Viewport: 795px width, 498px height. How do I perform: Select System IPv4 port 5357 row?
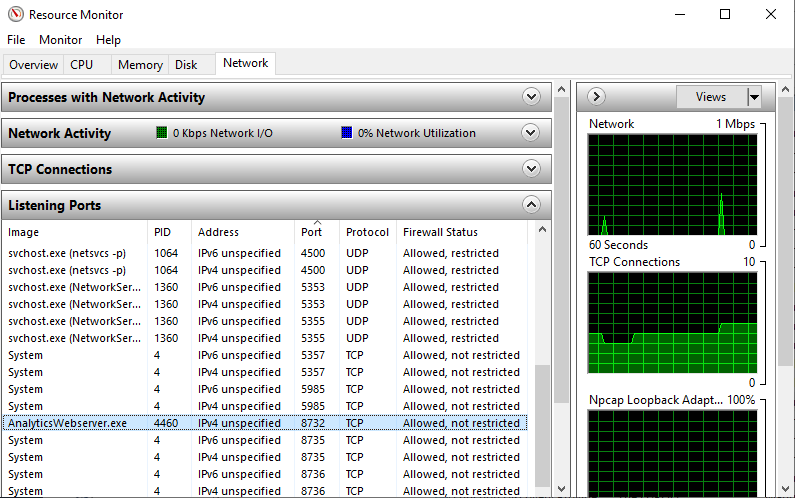click(265, 372)
